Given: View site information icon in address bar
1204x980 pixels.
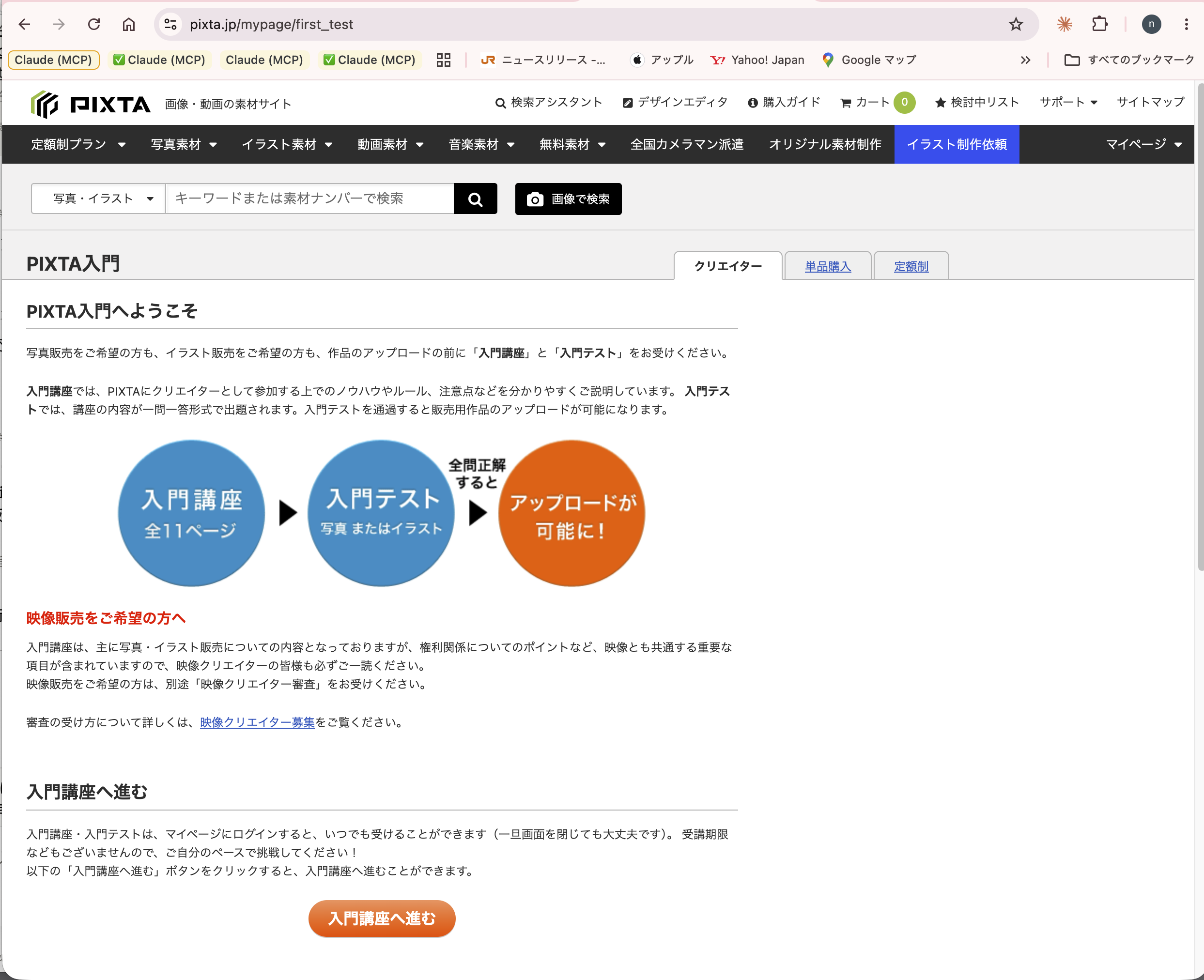Looking at the screenshot, I should coord(170,24).
